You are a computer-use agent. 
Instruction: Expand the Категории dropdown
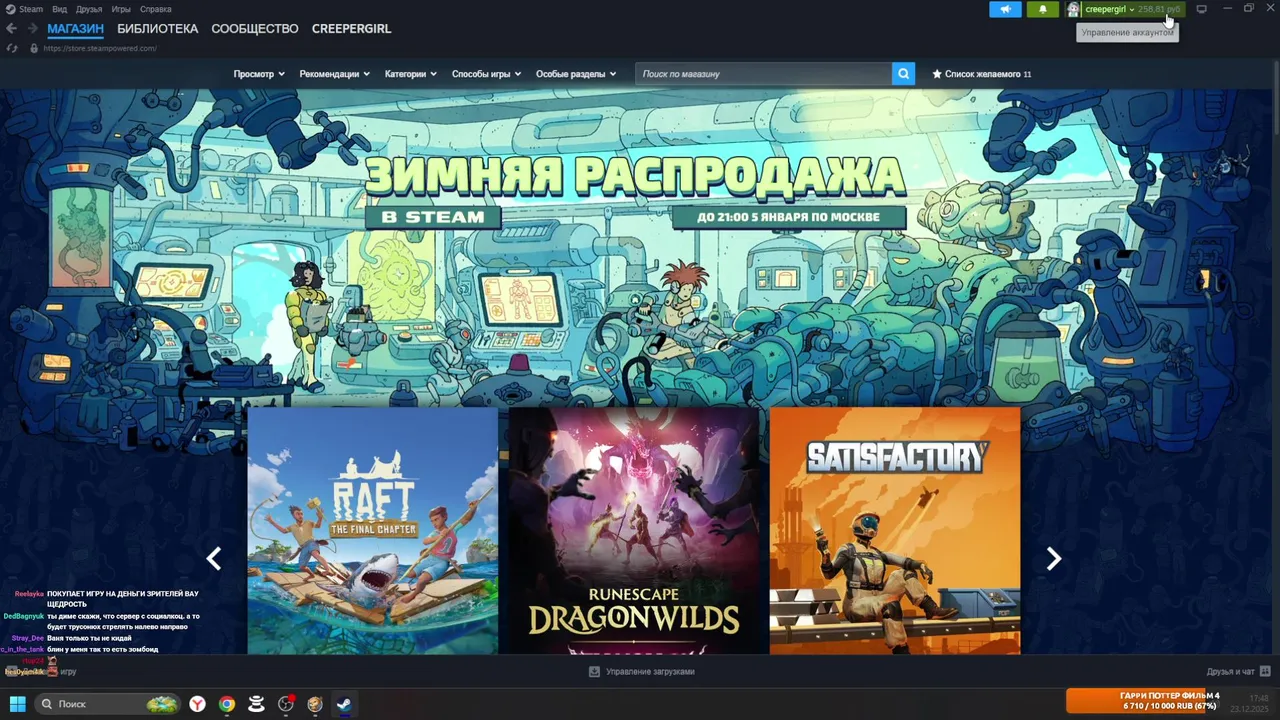tap(411, 74)
